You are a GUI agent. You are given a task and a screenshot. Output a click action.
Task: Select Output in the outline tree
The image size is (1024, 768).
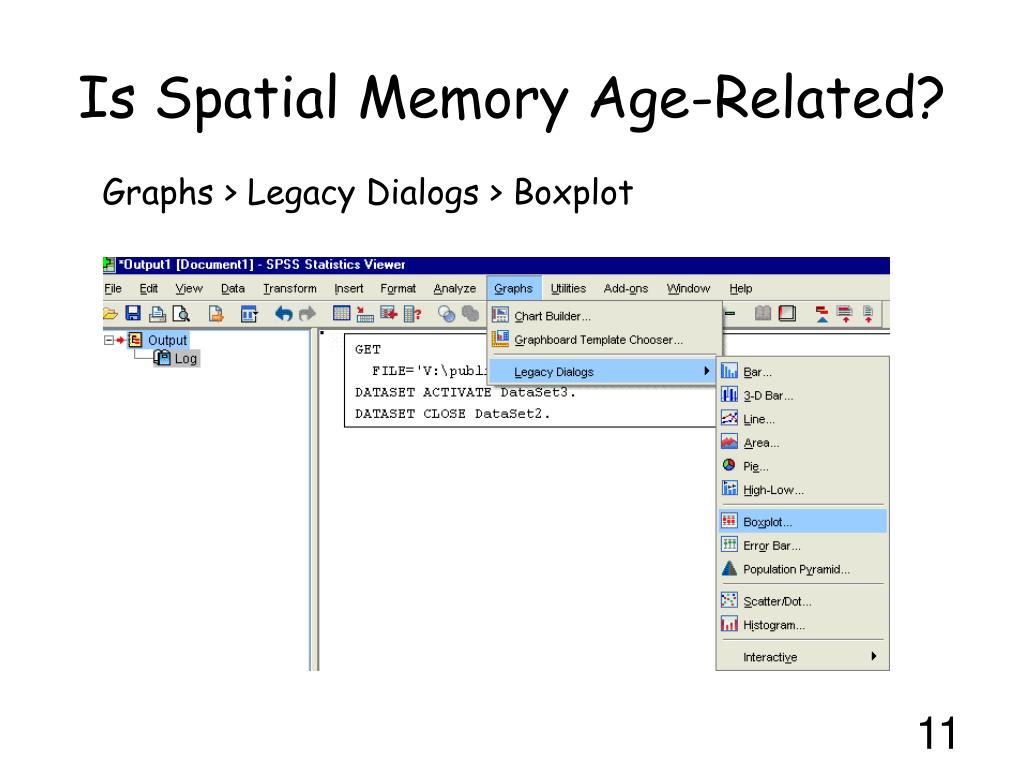(167, 340)
